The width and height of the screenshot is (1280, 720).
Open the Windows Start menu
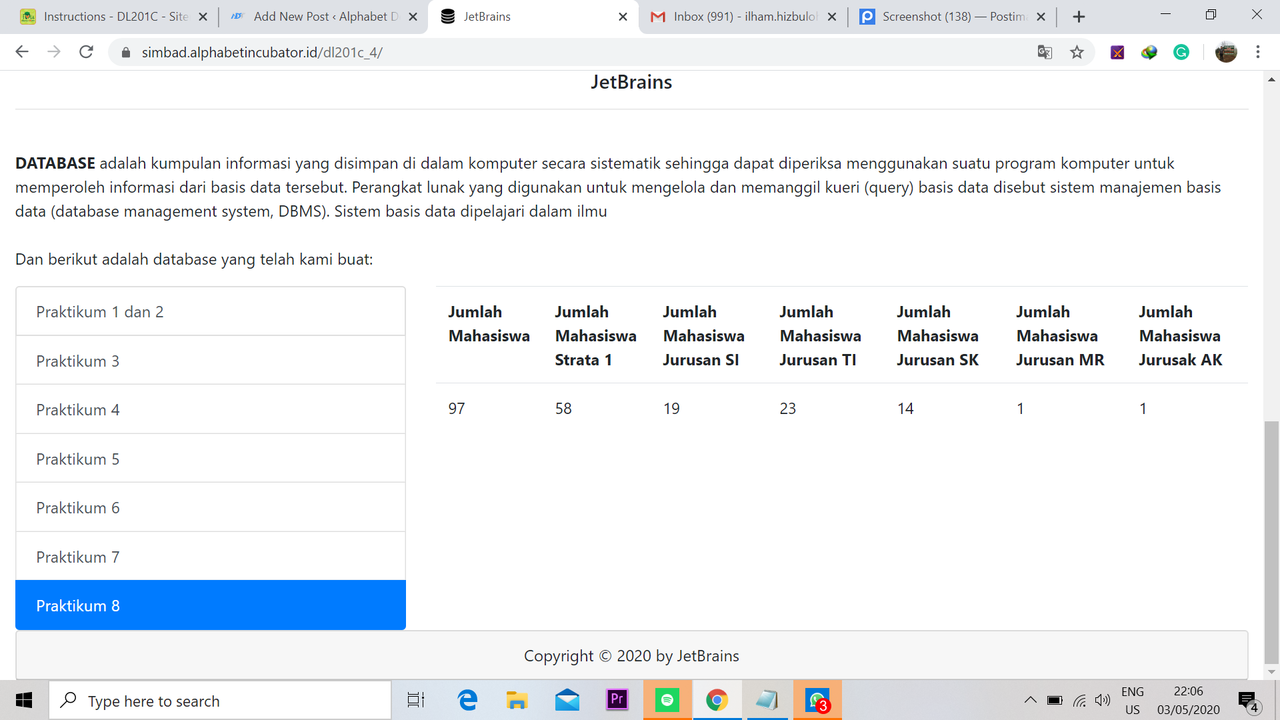pyautogui.click(x=24, y=700)
